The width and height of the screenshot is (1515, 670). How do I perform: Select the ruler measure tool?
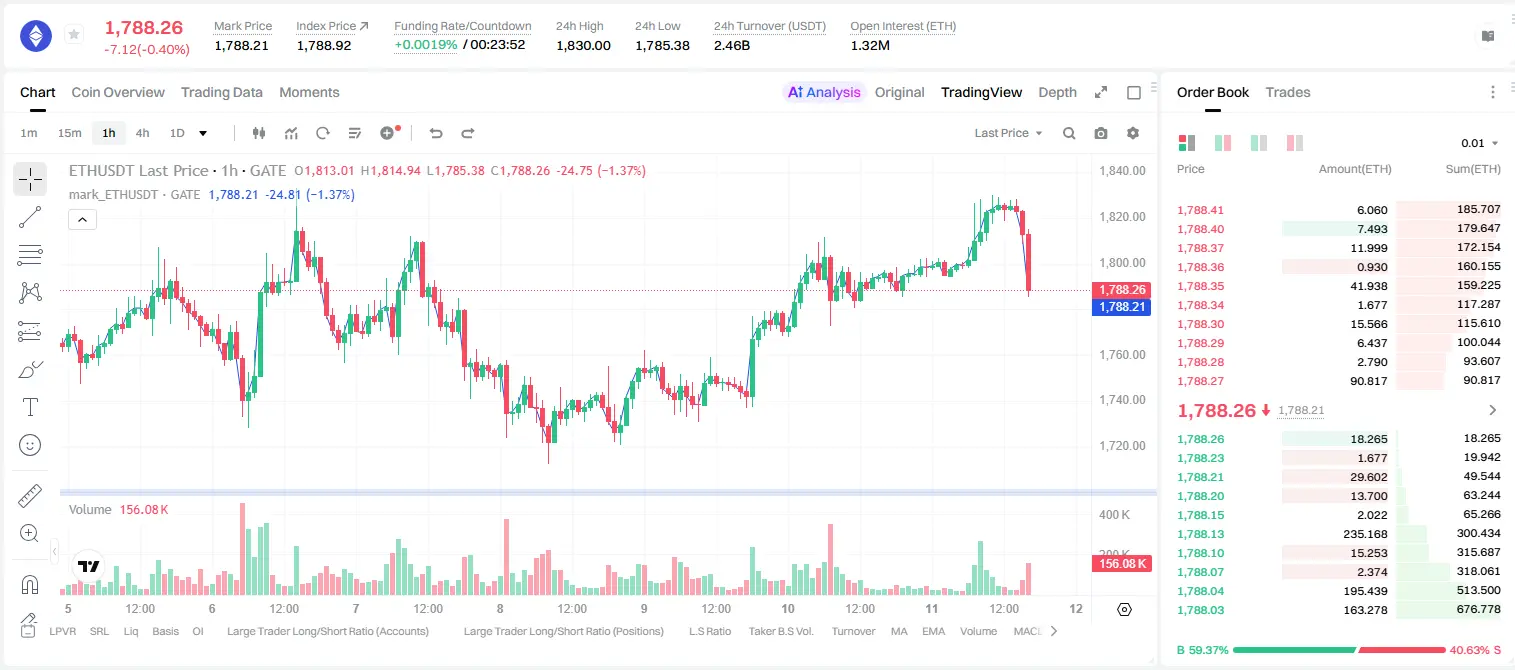click(x=30, y=496)
